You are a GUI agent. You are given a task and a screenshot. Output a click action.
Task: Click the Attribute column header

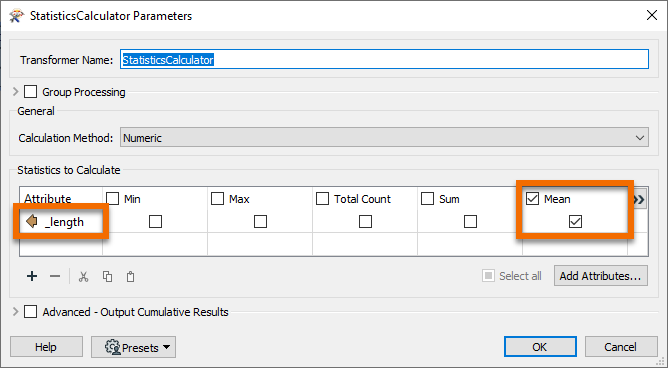coord(61,199)
